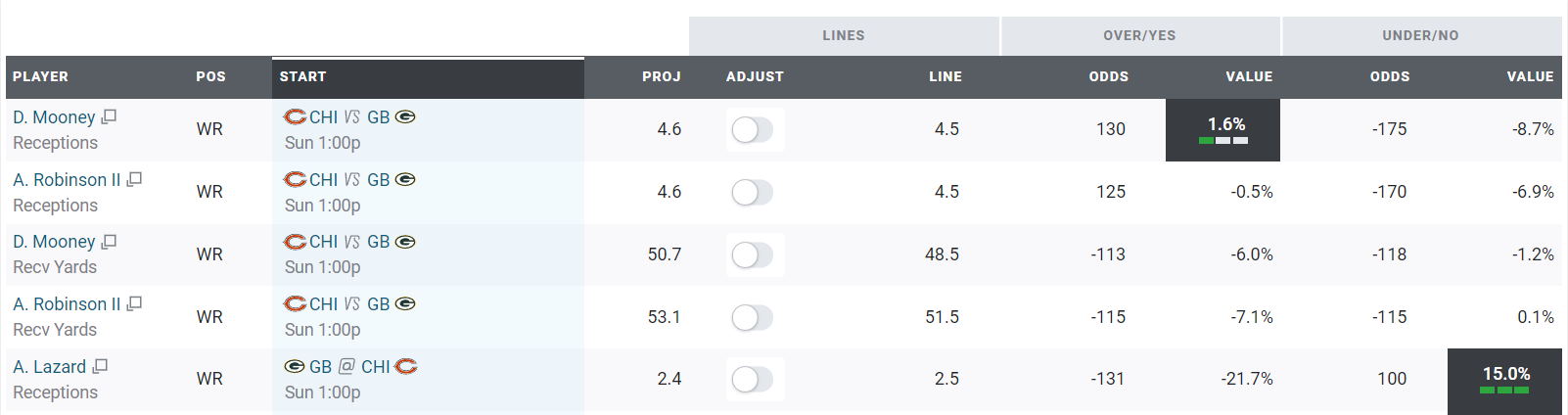Enable adjust switch for A. Lazard Receptions
The image size is (1568, 415).
(753, 379)
